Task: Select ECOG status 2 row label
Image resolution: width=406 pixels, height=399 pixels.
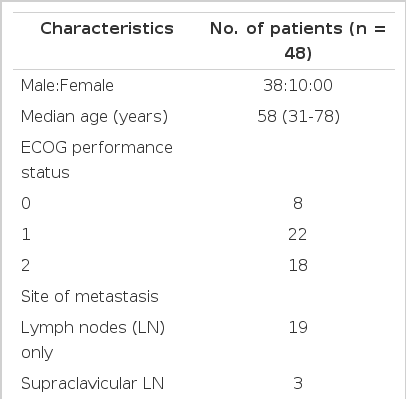Action: pos(26,265)
